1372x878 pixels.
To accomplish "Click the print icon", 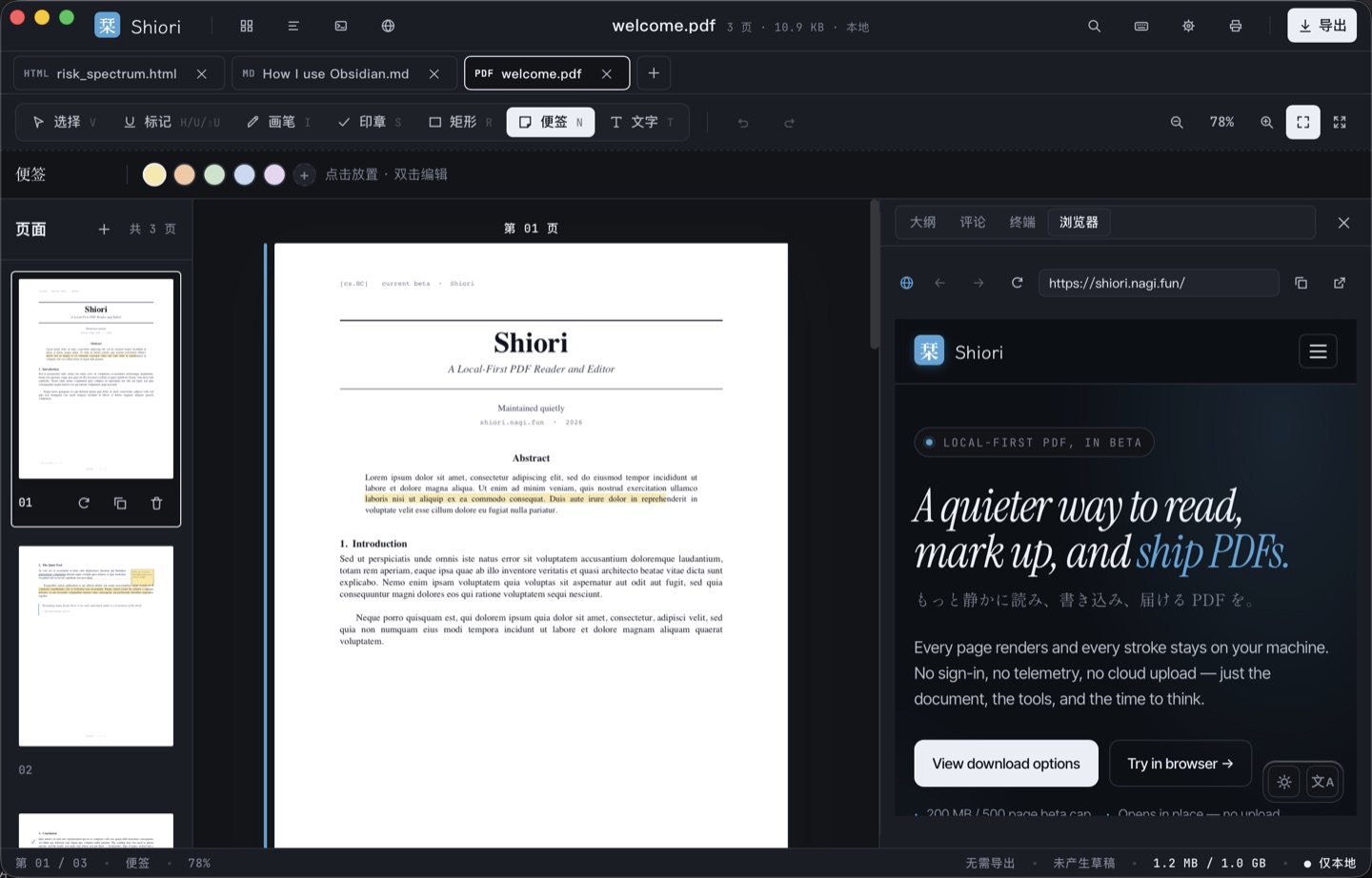I will [1236, 26].
